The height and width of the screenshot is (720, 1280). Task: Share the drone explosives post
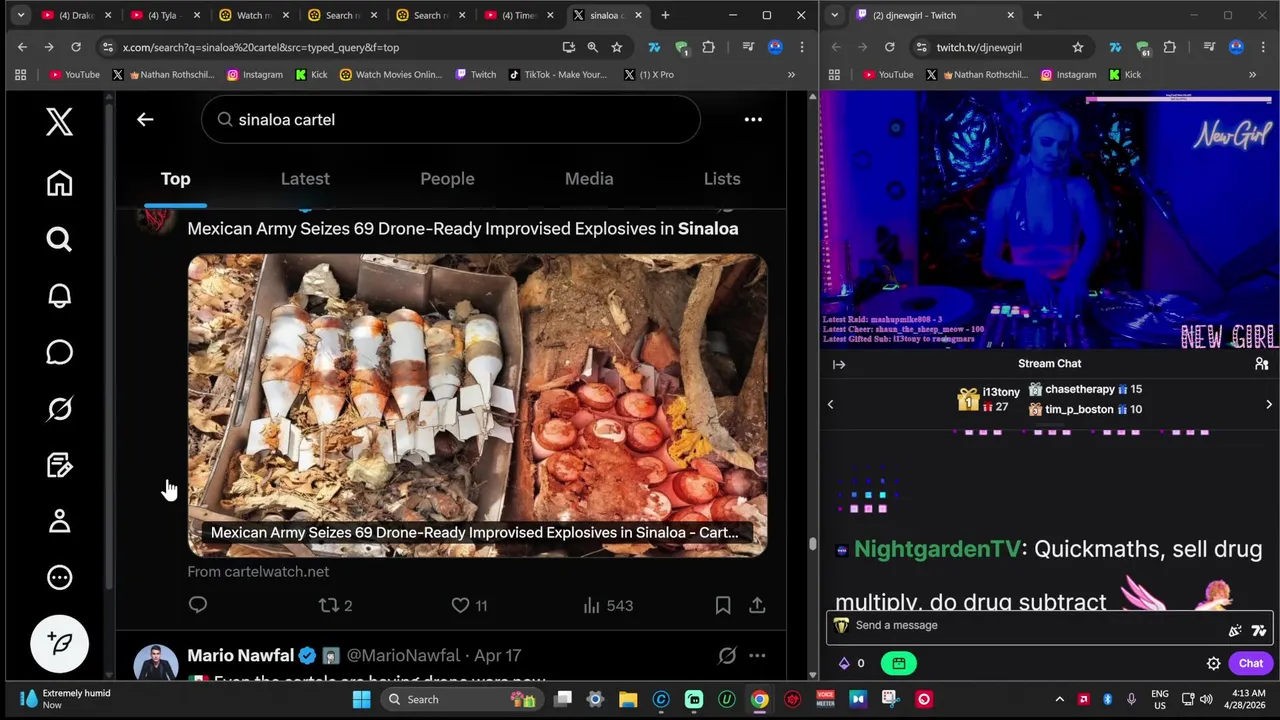coord(757,605)
